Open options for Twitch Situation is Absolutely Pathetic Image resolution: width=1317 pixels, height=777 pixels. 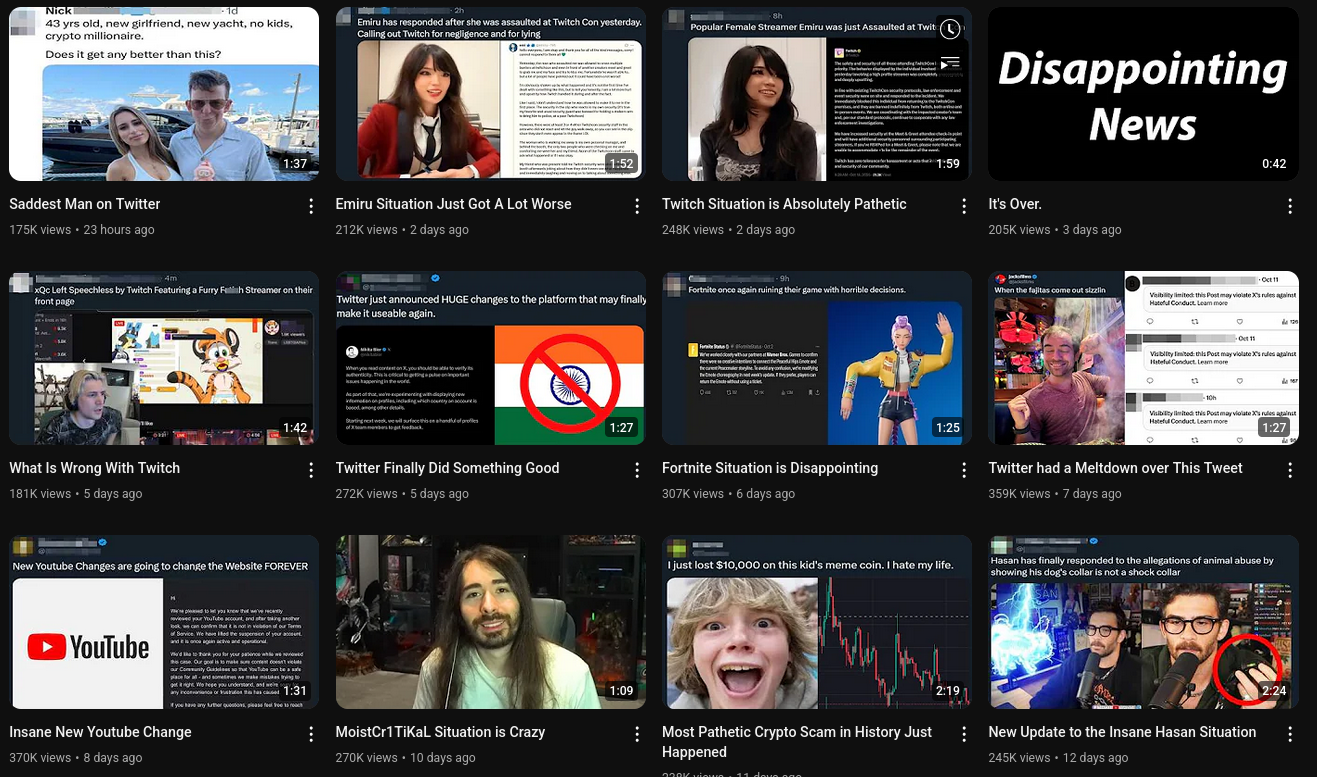tap(964, 206)
